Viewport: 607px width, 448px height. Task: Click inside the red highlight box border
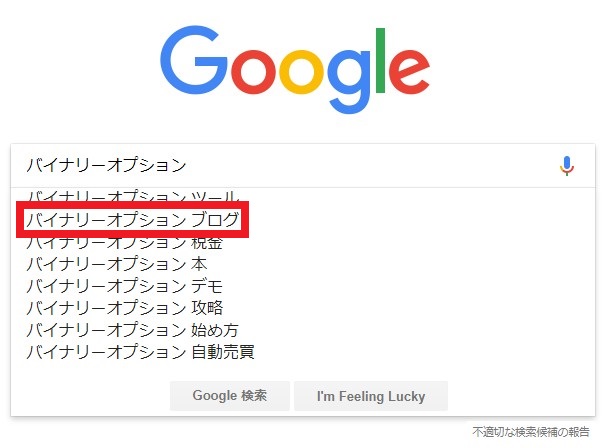132,220
